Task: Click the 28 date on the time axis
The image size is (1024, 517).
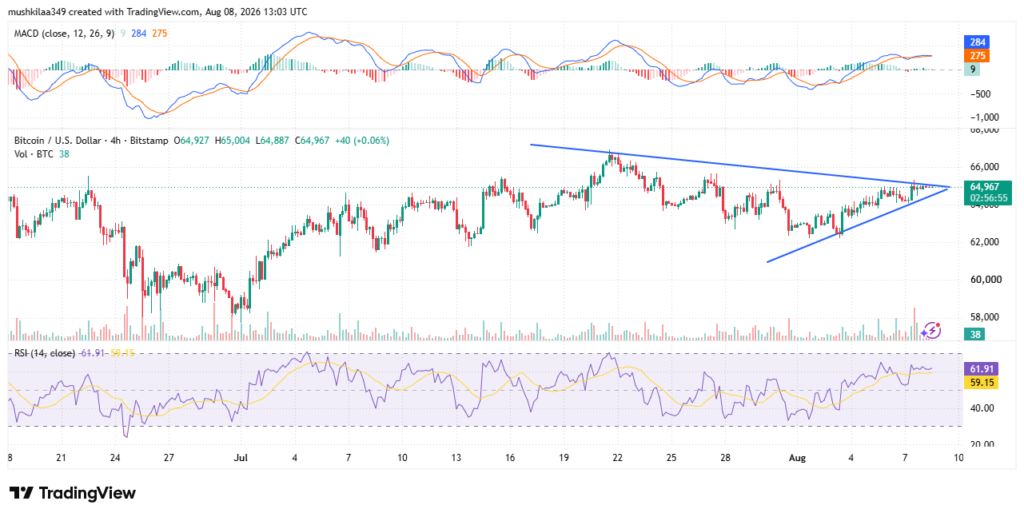Action: pyautogui.click(x=726, y=458)
